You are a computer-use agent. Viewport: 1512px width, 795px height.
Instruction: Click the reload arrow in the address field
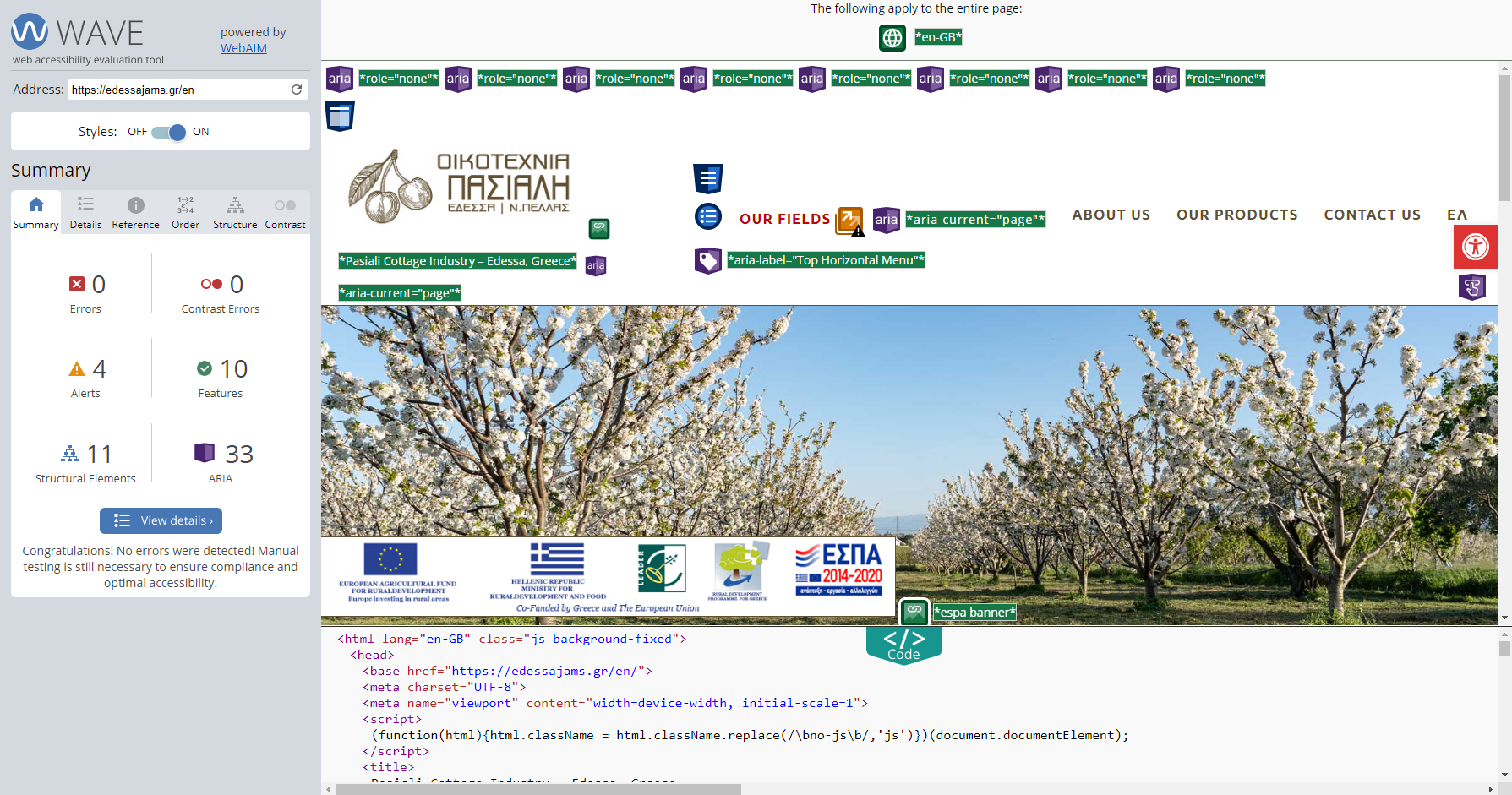297,90
